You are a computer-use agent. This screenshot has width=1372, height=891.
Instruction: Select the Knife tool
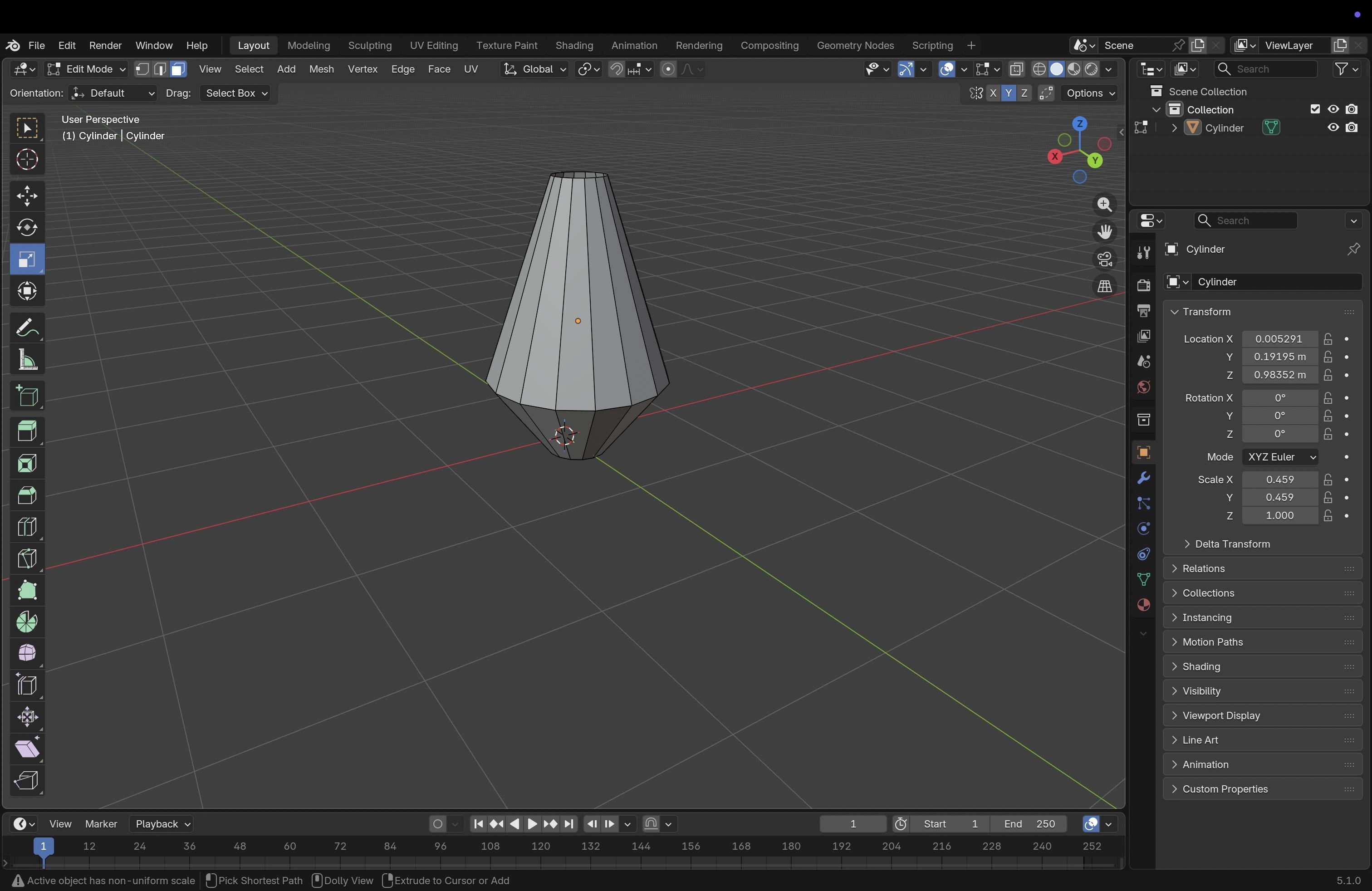27,558
